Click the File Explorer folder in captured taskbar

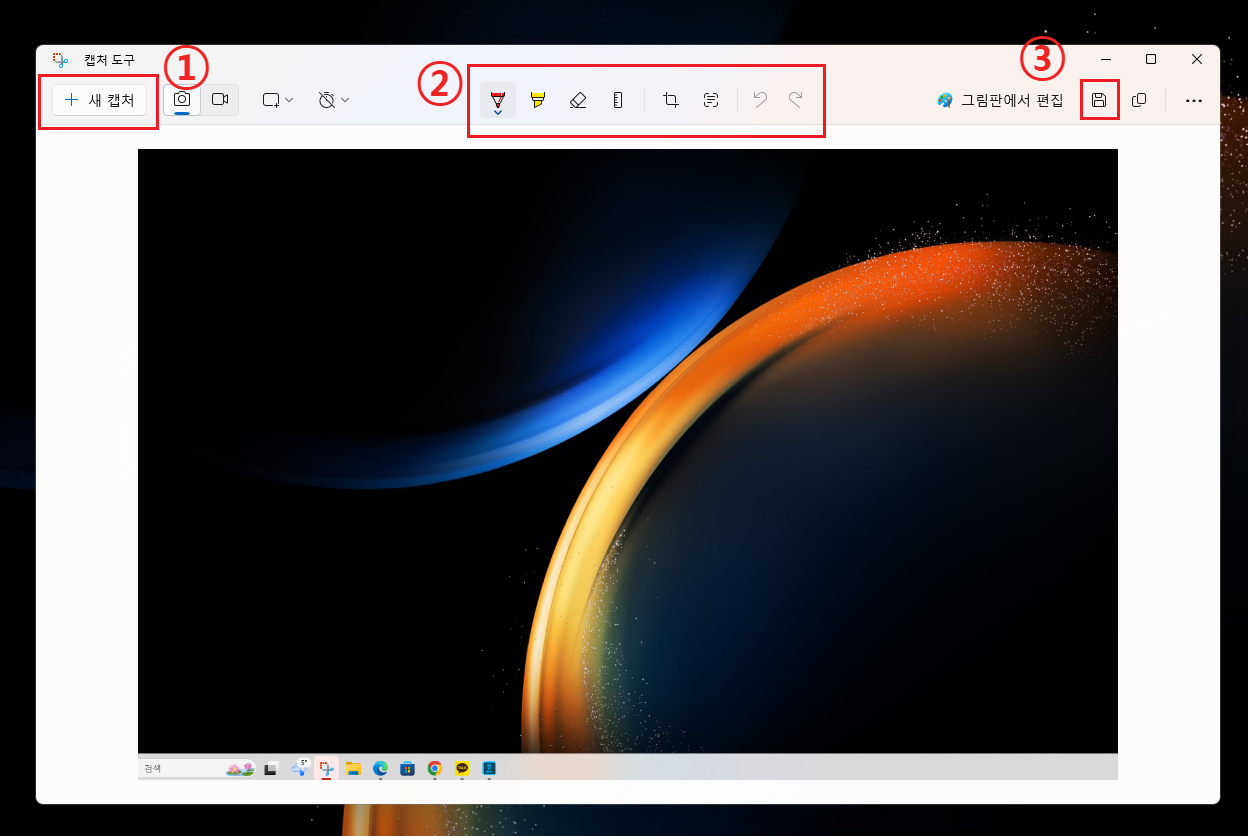(353, 768)
